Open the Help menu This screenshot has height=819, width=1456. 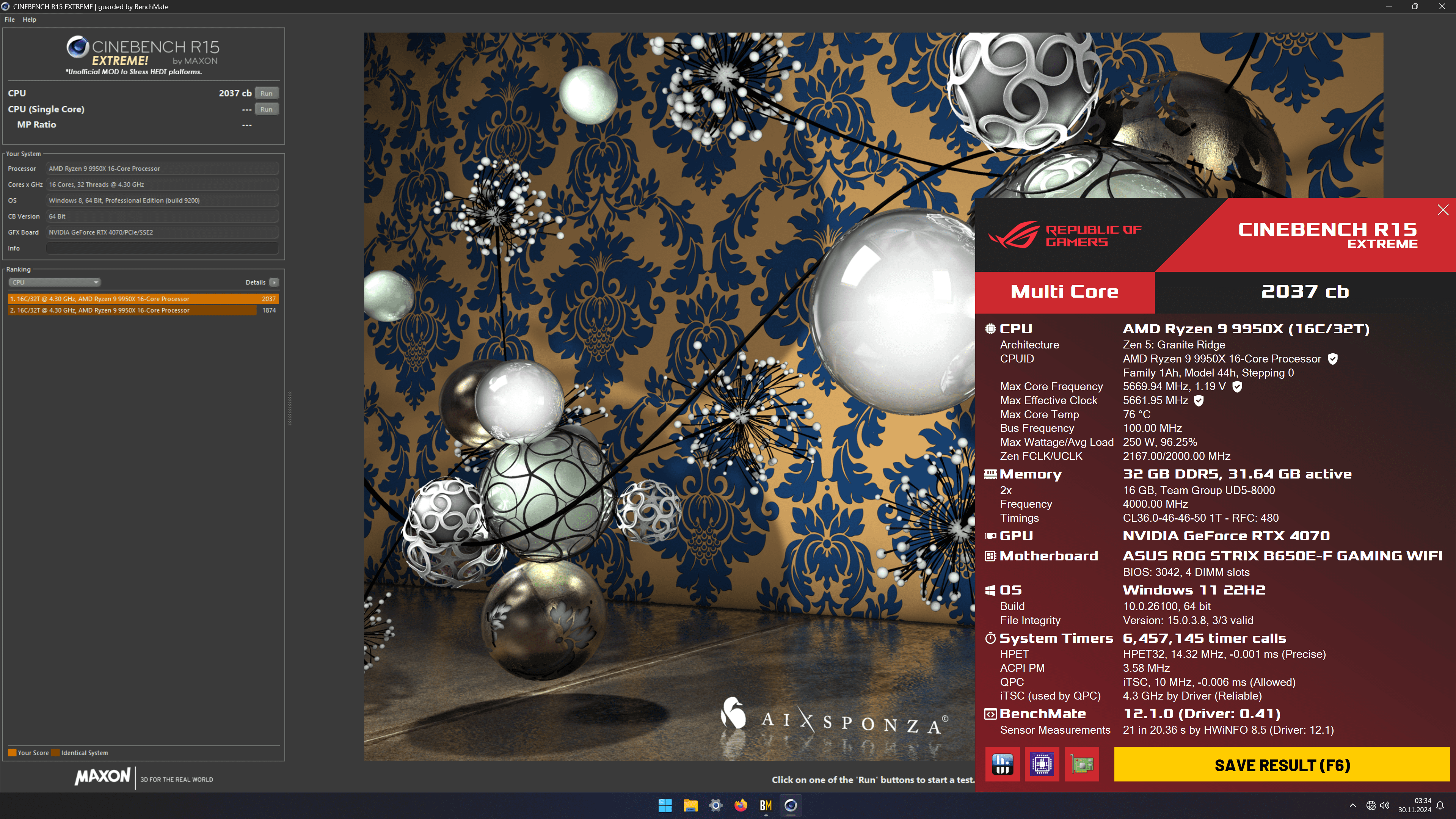point(30,19)
